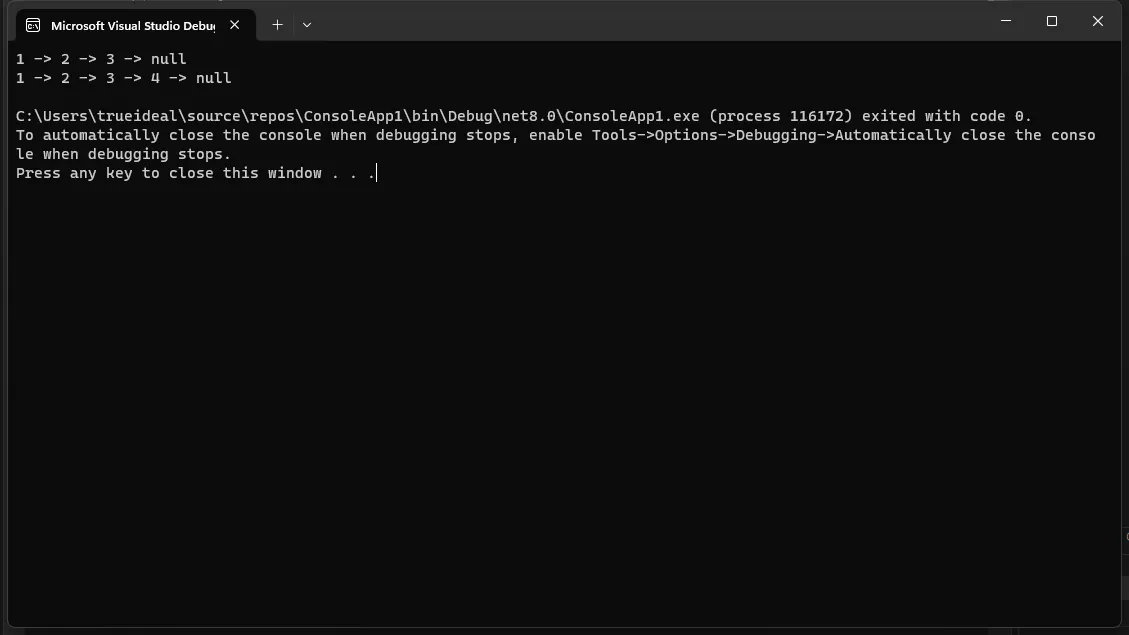Expand the new tab profile dropdown chevron

click(x=307, y=25)
